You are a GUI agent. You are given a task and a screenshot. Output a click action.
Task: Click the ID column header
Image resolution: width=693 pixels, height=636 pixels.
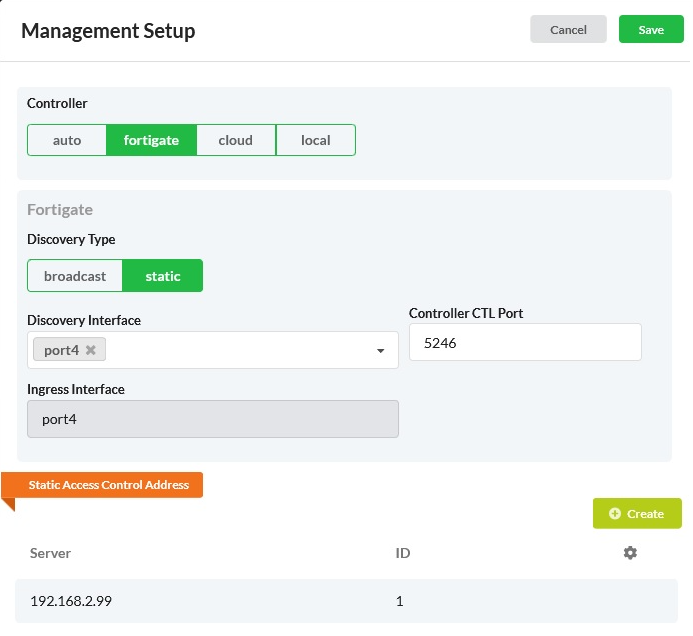click(x=403, y=553)
